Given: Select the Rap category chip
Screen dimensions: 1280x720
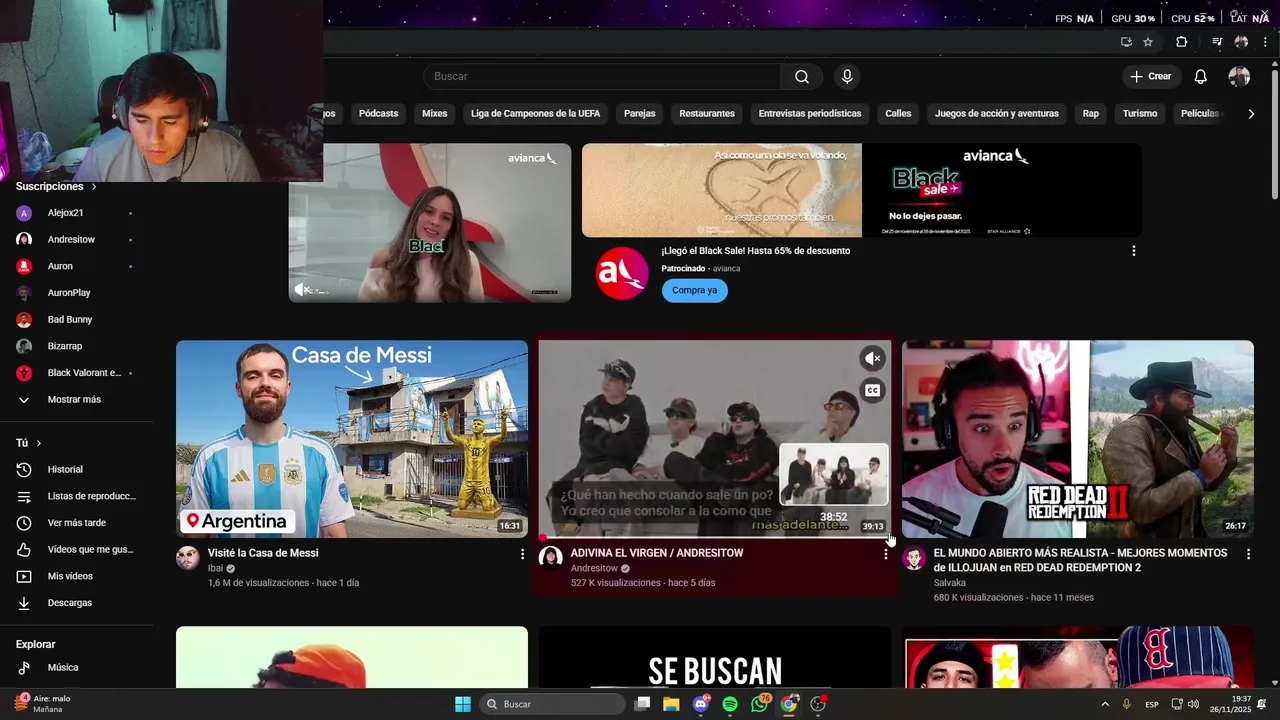Looking at the screenshot, I should (x=1091, y=114).
